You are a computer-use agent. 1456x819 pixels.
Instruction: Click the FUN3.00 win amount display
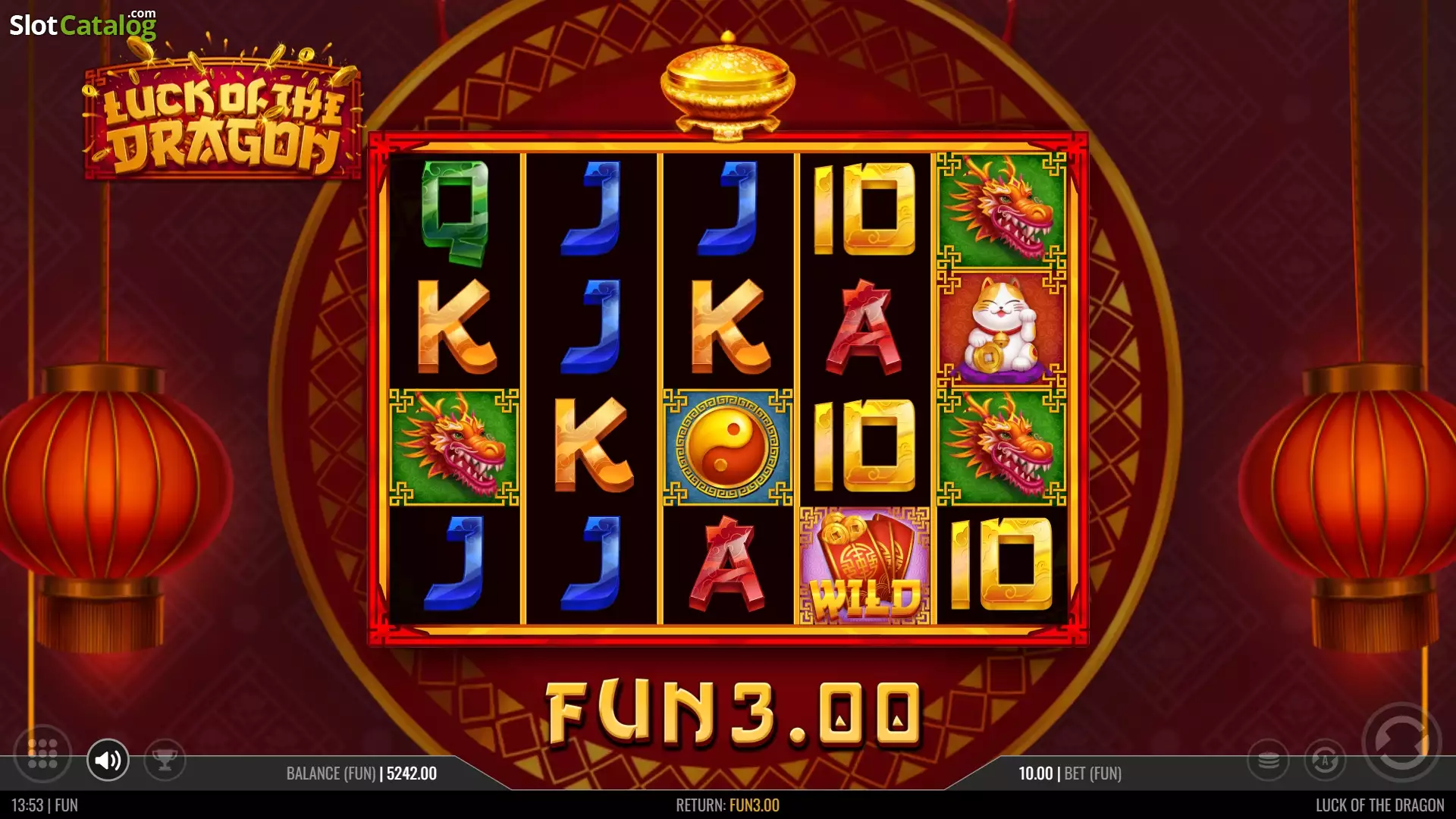(x=733, y=713)
